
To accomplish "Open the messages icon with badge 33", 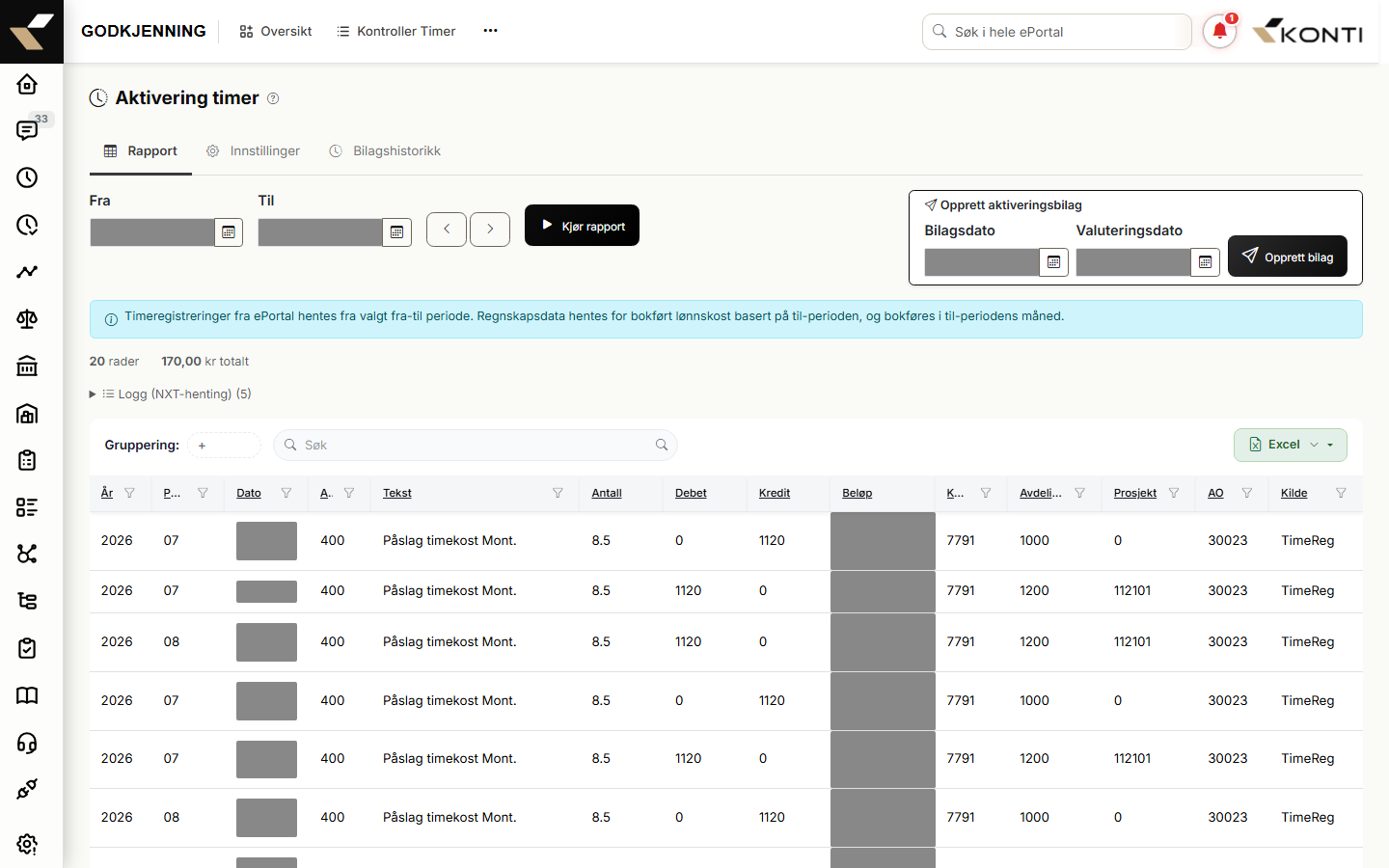I will [x=27, y=130].
